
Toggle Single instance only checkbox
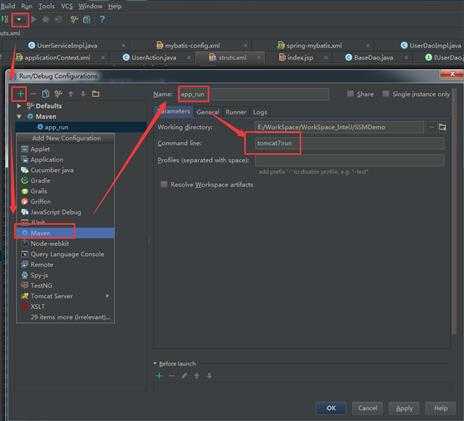(385, 94)
